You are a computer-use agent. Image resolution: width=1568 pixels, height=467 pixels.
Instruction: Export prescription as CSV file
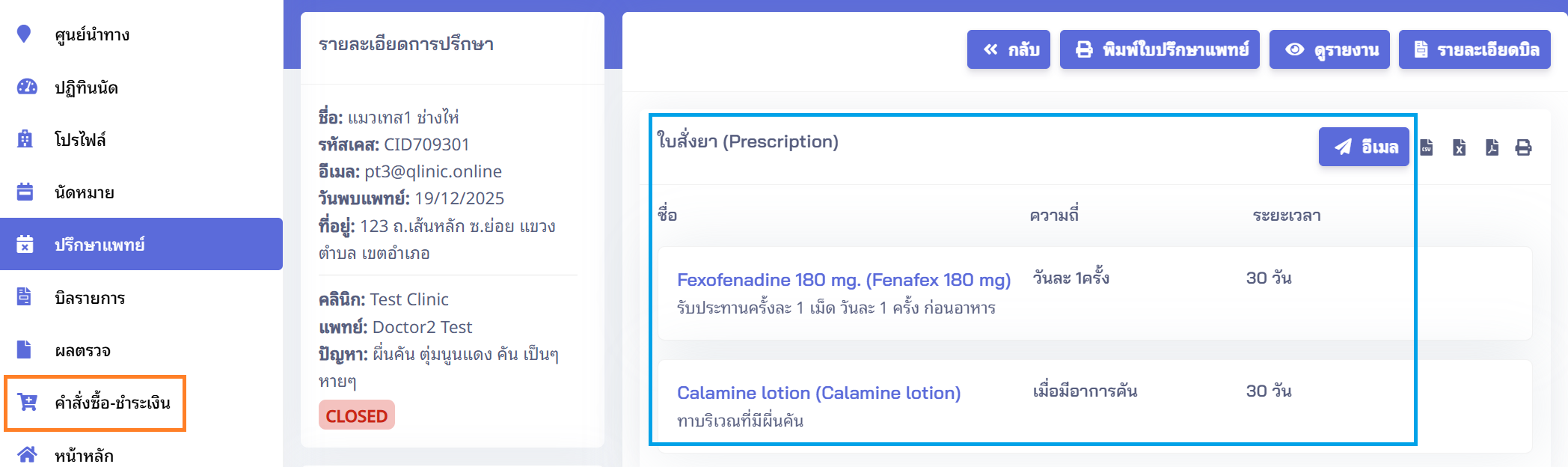1427,147
